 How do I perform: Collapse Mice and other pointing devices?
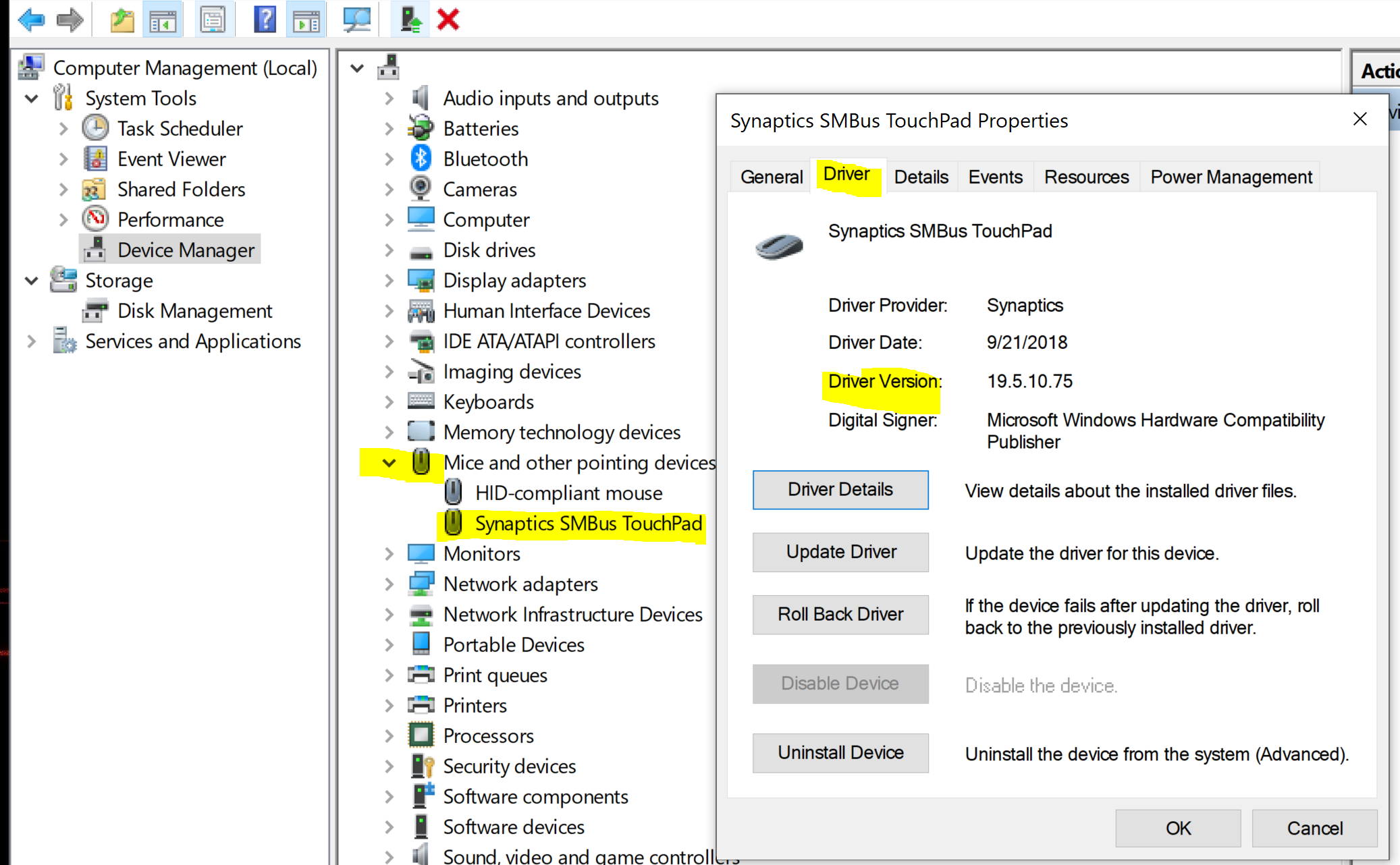pyautogui.click(x=389, y=463)
